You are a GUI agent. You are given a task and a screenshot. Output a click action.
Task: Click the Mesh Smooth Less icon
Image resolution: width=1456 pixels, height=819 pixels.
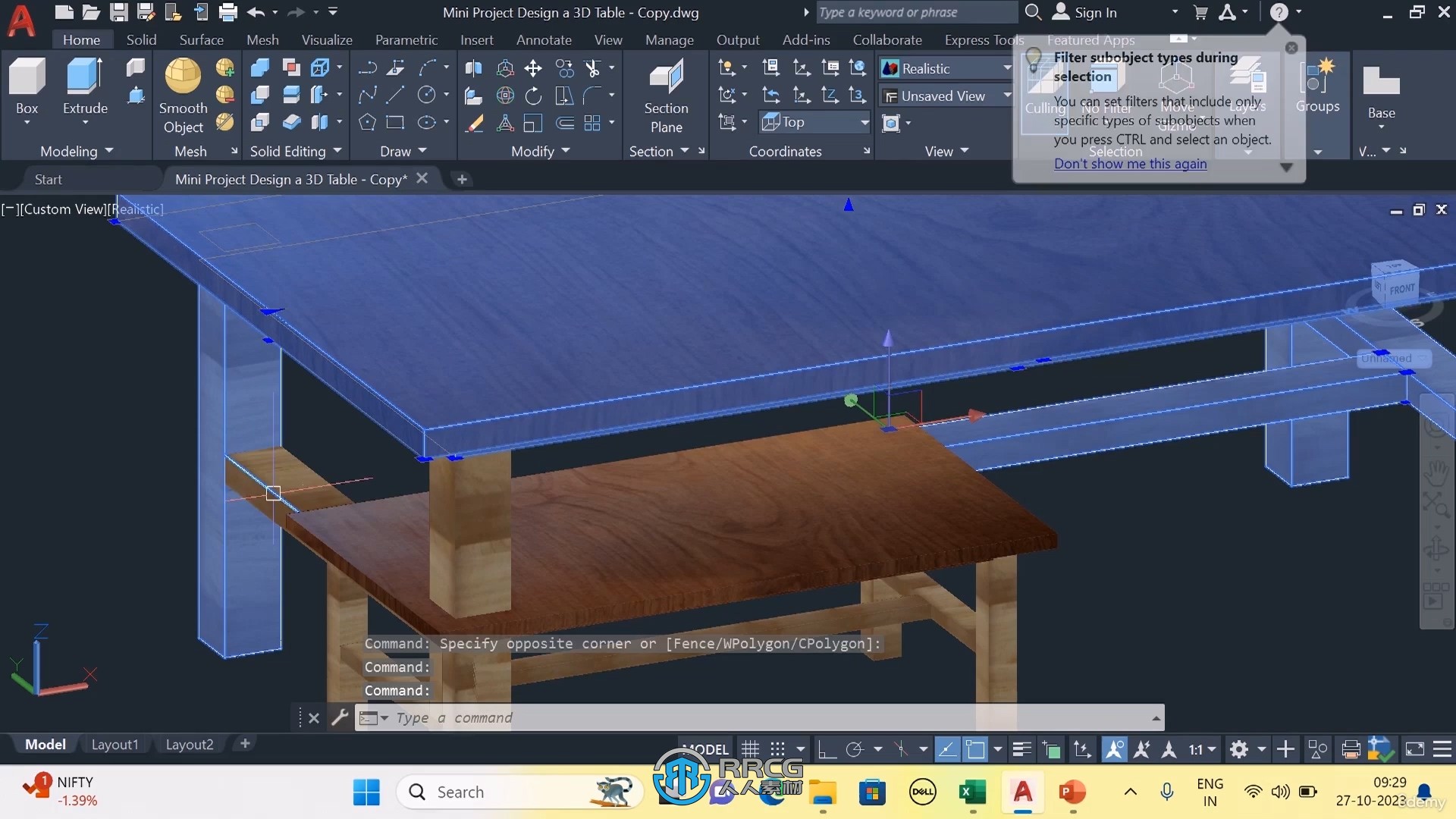[x=225, y=95]
